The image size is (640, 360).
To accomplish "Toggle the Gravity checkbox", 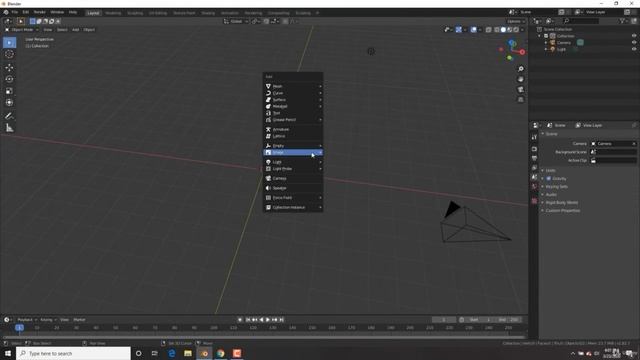I will pyautogui.click(x=549, y=178).
